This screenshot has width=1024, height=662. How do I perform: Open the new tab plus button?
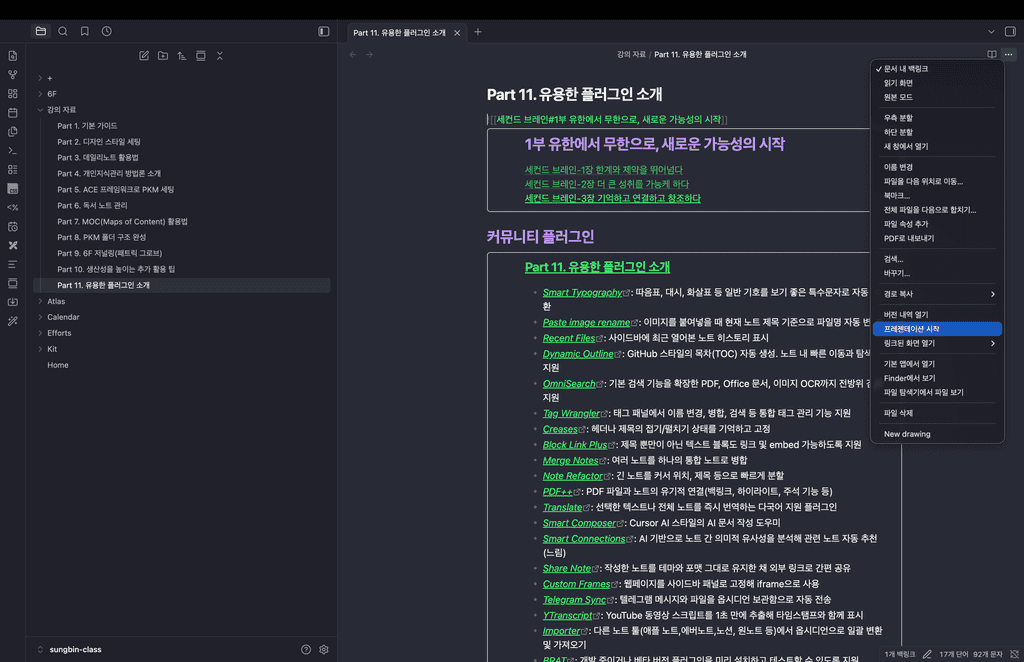478,32
